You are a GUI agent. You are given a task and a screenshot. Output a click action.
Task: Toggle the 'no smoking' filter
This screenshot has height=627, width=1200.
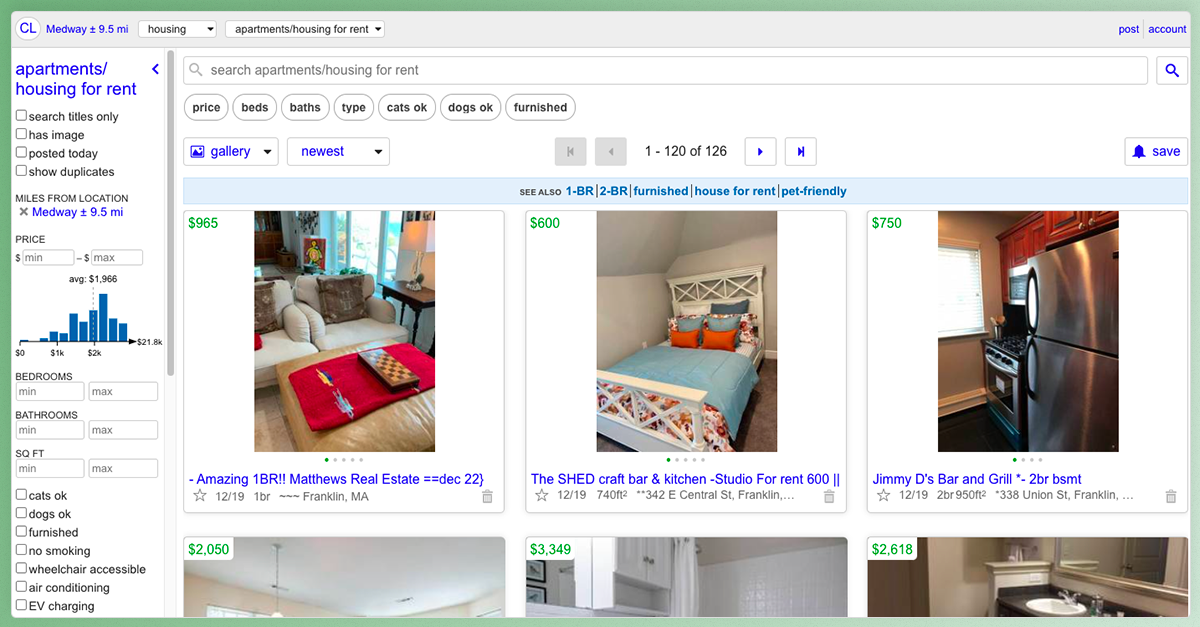coord(19,550)
